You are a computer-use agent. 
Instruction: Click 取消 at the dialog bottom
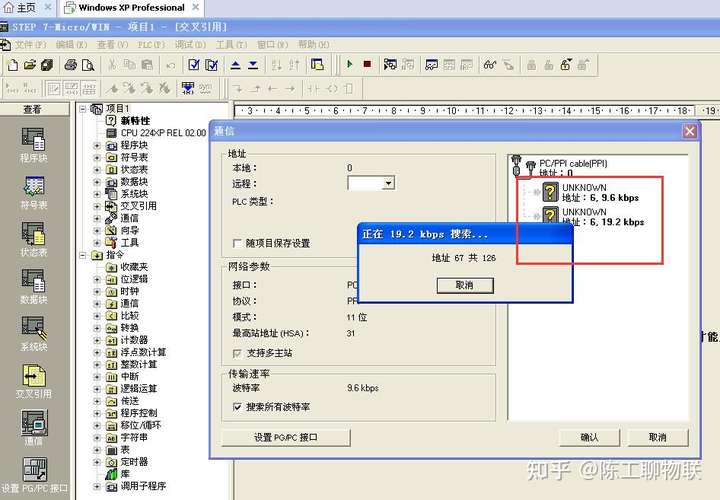click(658, 437)
